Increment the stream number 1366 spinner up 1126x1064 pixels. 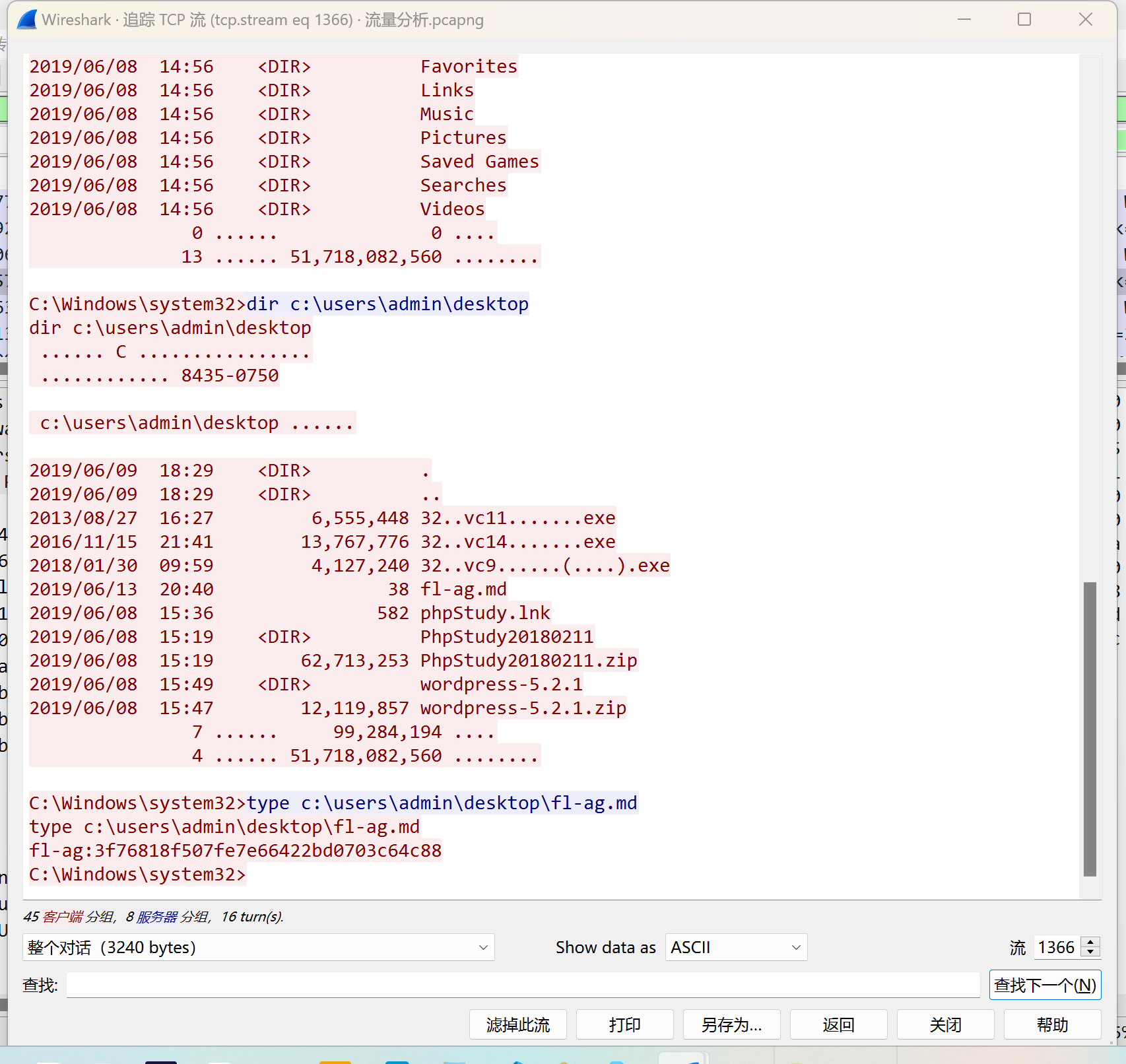point(1090,942)
